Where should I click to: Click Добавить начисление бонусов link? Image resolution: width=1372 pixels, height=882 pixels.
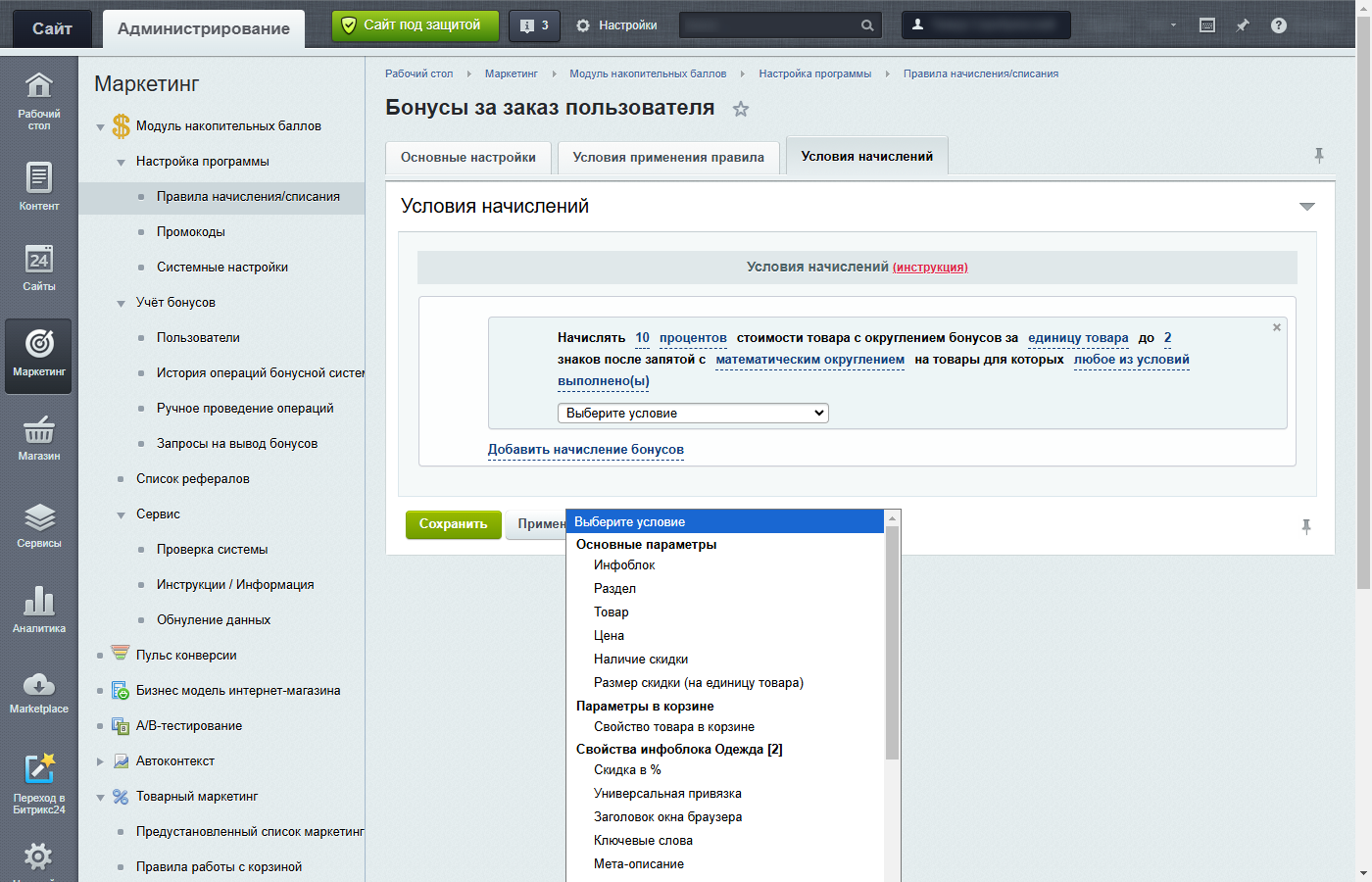click(x=586, y=450)
